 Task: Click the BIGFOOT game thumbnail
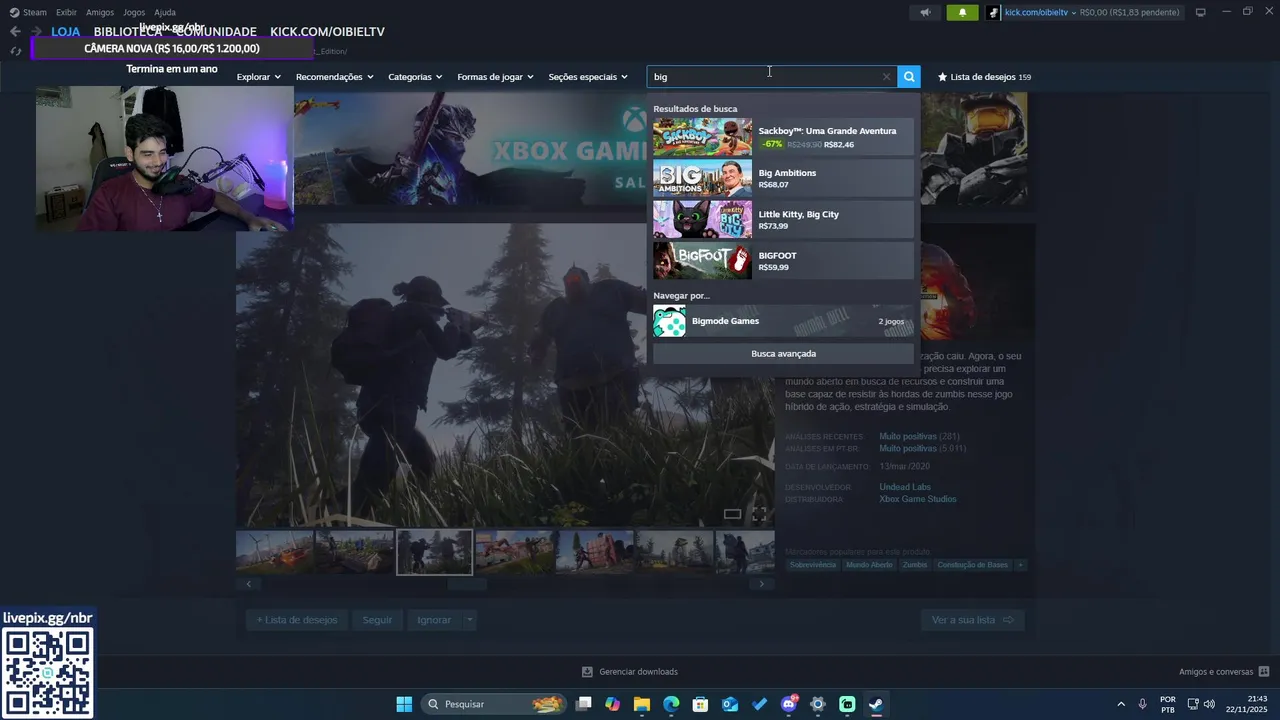(702, 261)
